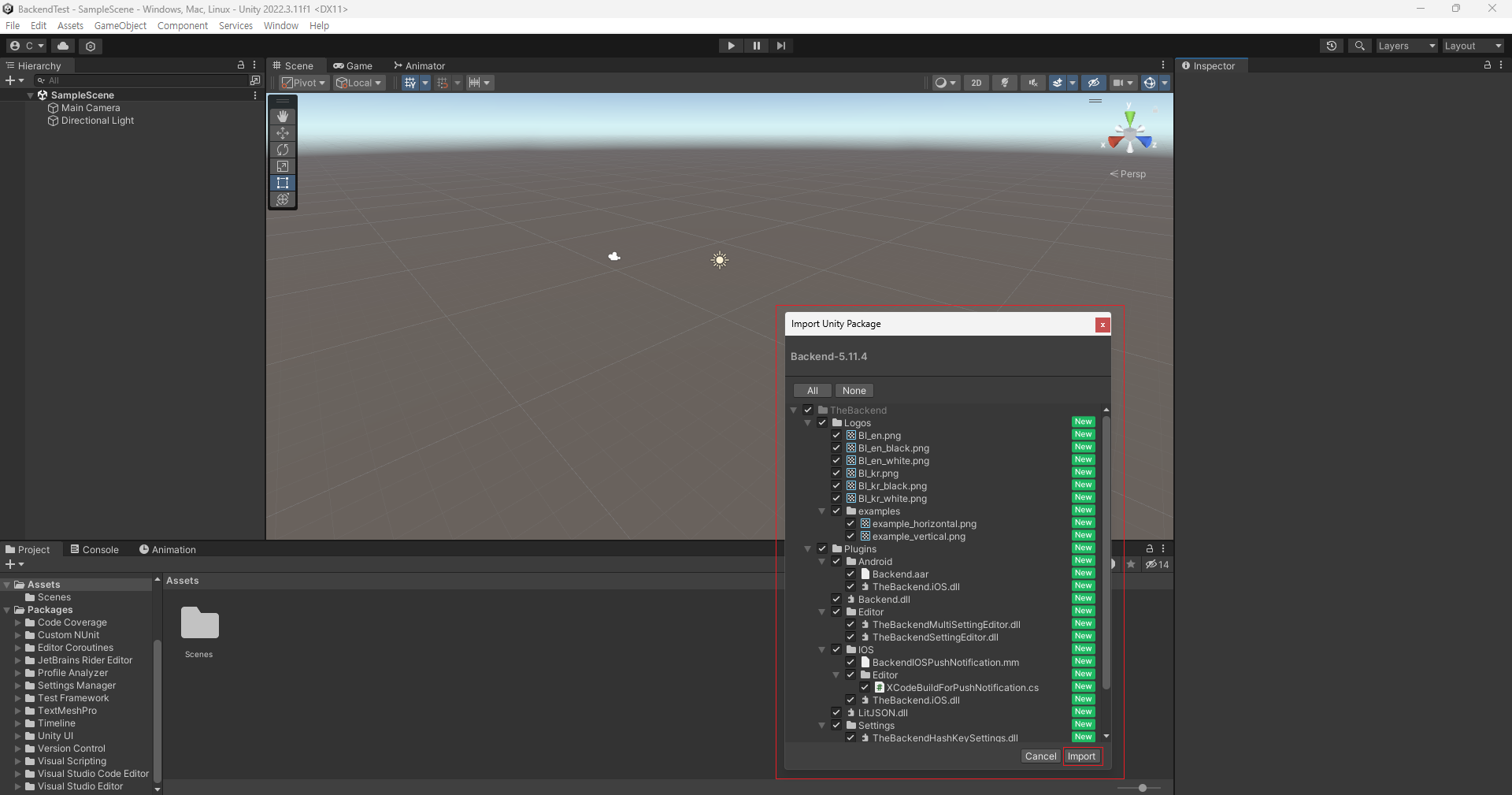Collapse the Plugins folder in import list
1512x795 pixels.
click(x=808, y=549)
